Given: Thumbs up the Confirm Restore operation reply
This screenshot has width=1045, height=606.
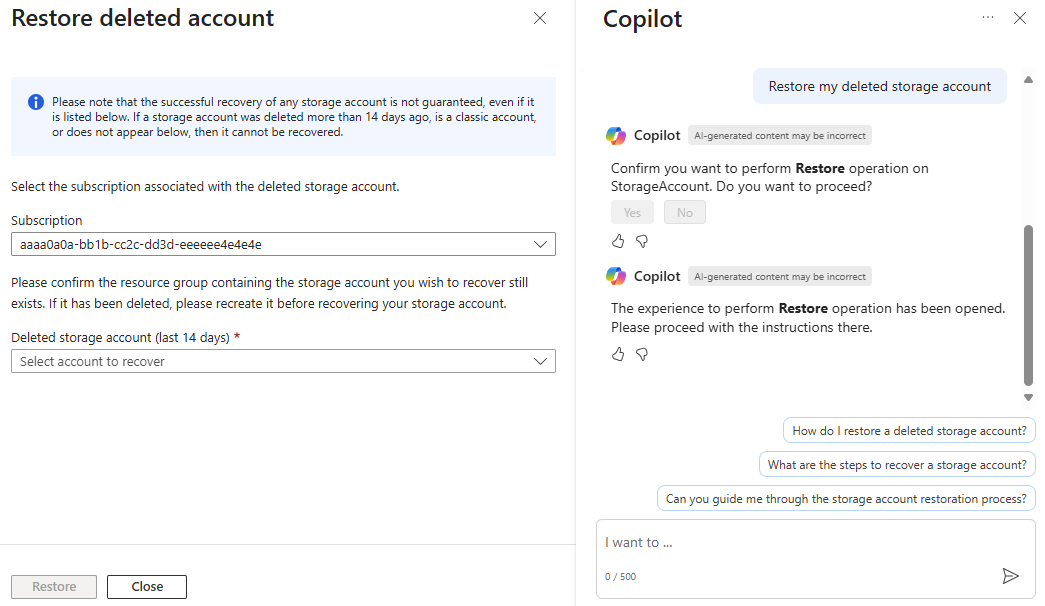Looking at the screenshot, I should coord(618,241).
